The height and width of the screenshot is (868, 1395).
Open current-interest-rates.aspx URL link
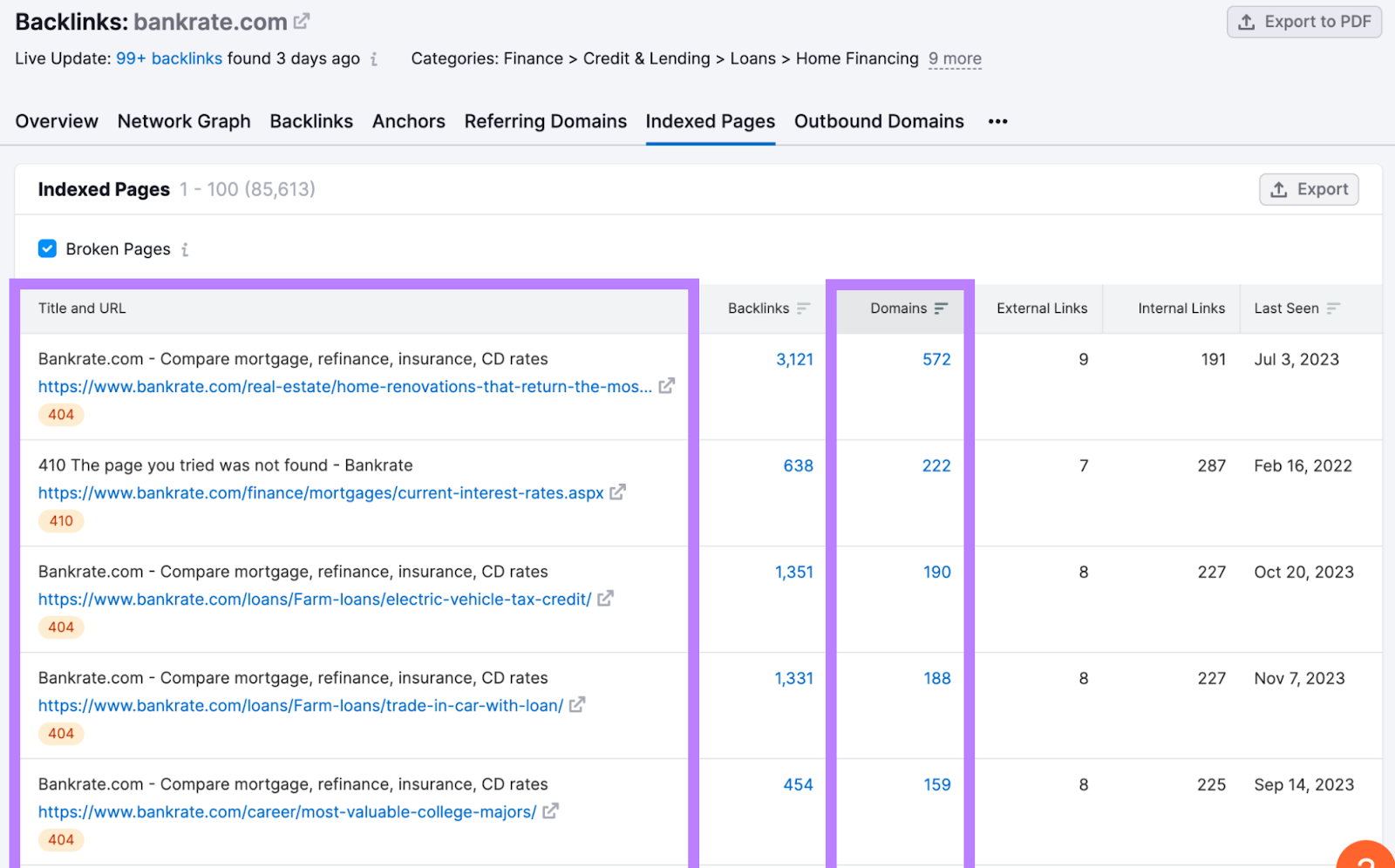coord(321,492)
